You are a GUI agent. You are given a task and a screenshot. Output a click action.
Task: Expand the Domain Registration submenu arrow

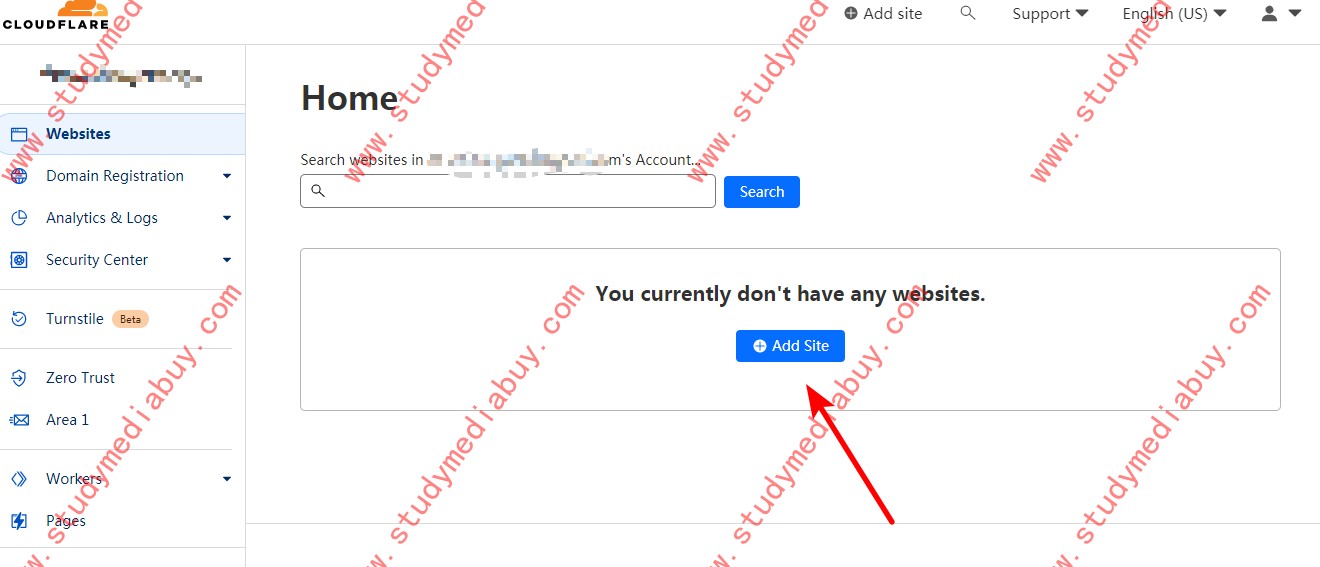tap(227, 176)
